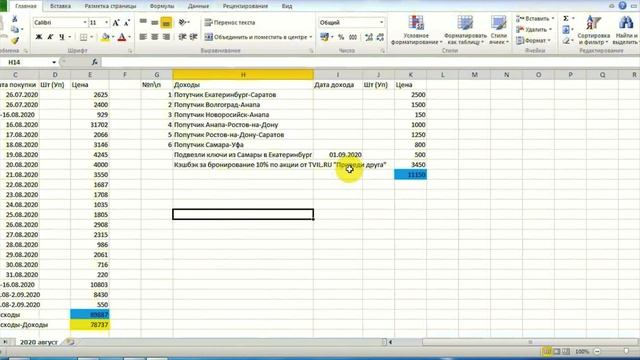Click the Copy icon in clipboard group
Screen dimensions: 640x360
coord(15,29)
